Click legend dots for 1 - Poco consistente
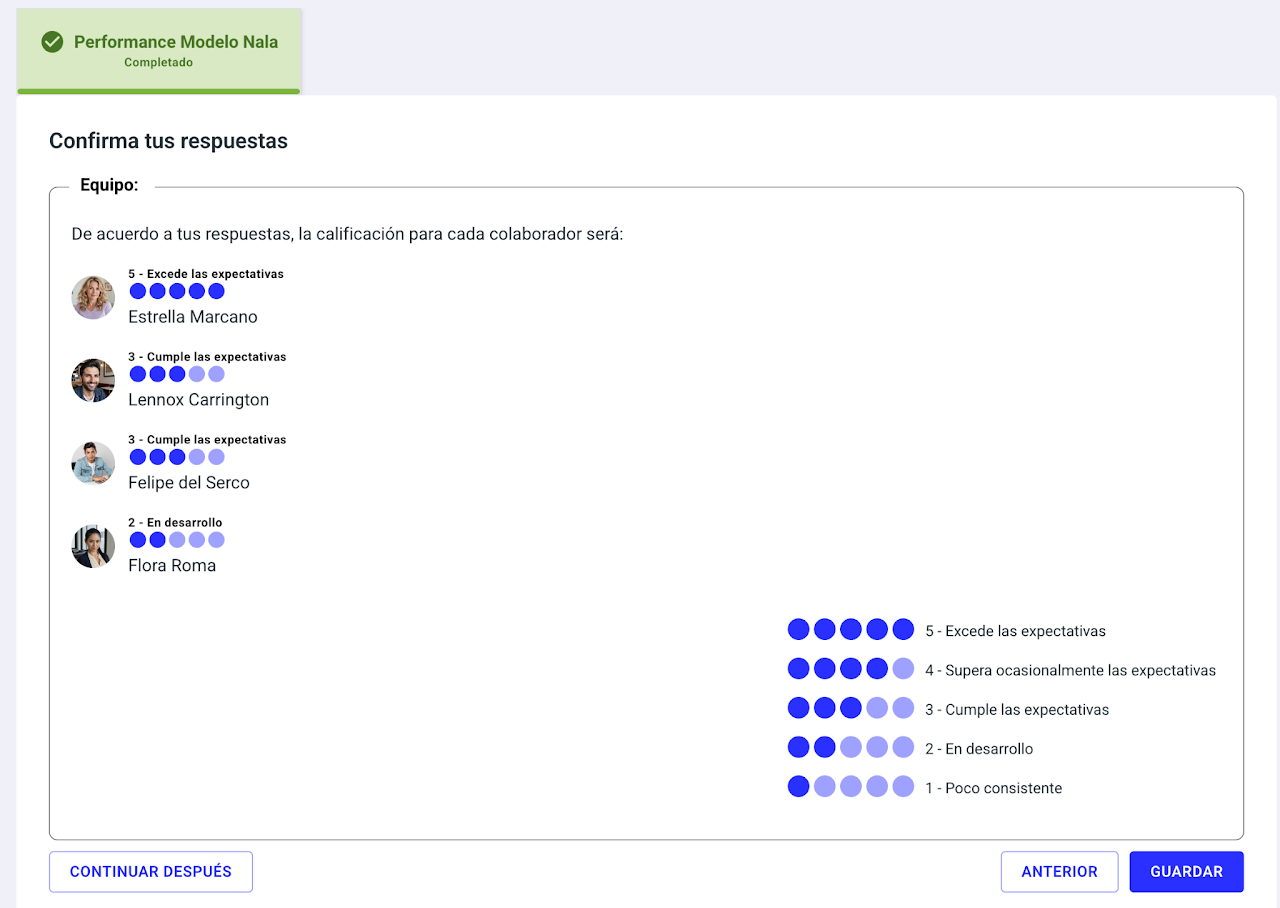Screen dimensions: 1280x908 [x=850, y=787]
